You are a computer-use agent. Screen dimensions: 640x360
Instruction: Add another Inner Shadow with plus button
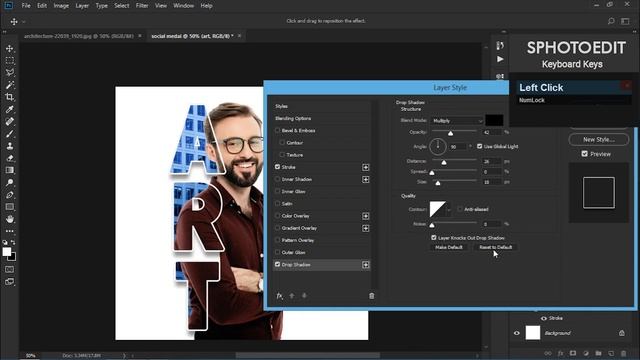click(365, 180)
